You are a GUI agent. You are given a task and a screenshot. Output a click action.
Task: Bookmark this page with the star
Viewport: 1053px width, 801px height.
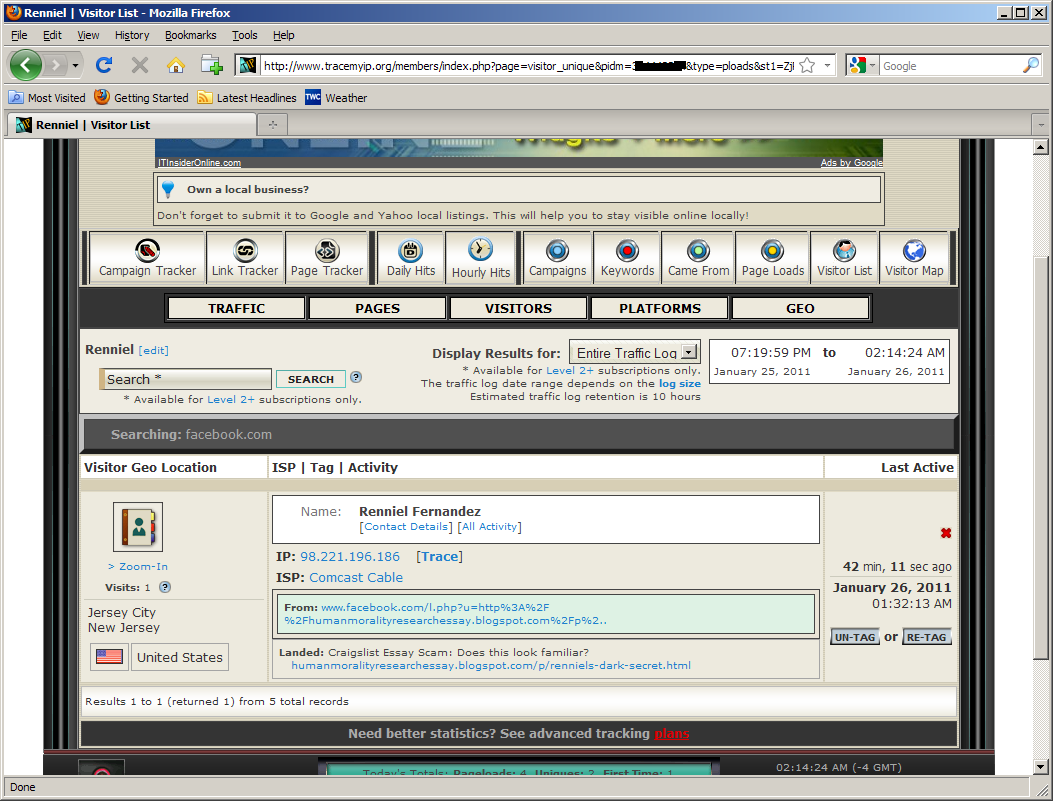pos(807,66)
